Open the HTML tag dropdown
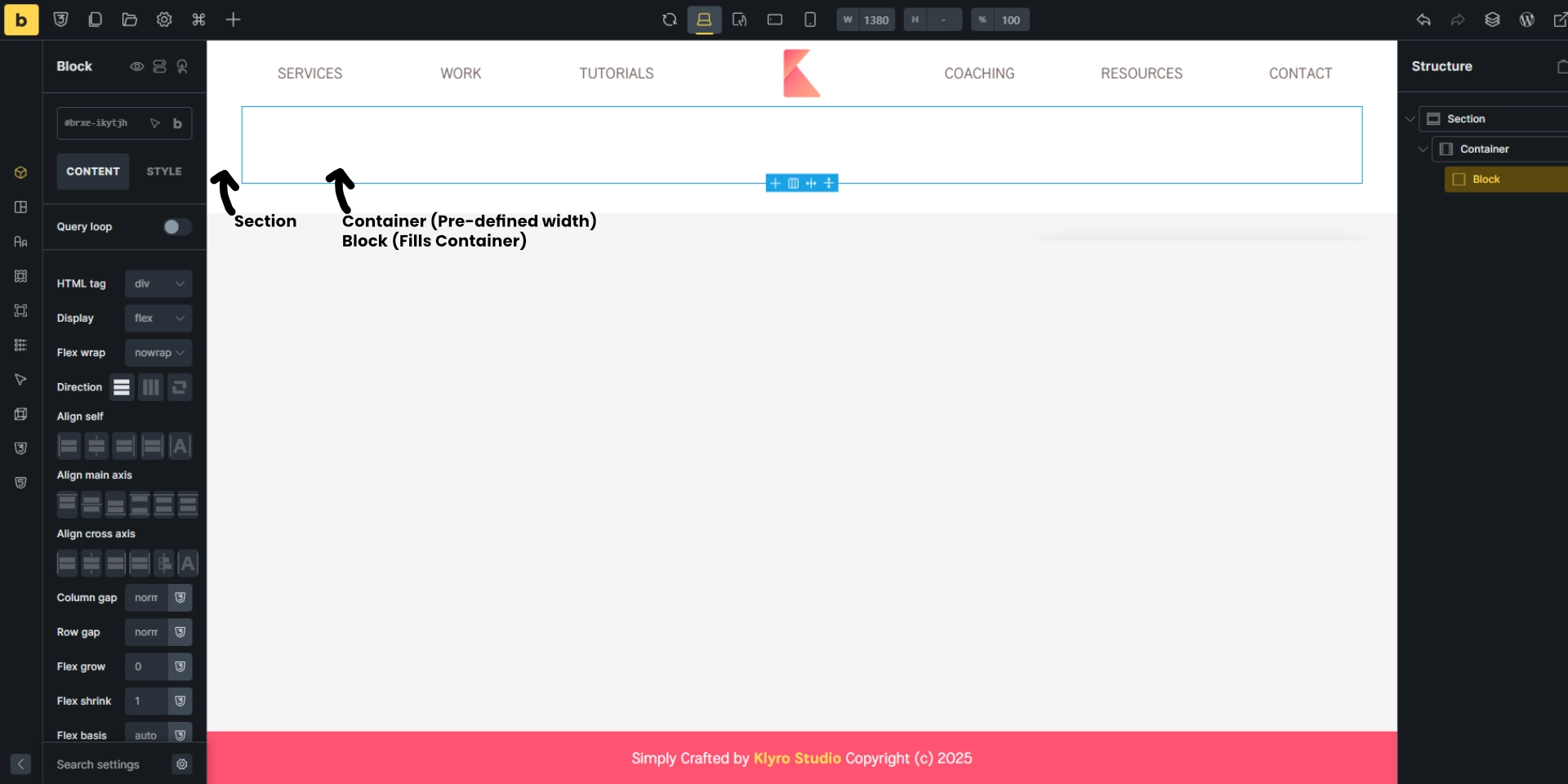The width and height of the screenshot is (1568, 784). point(158,283)
